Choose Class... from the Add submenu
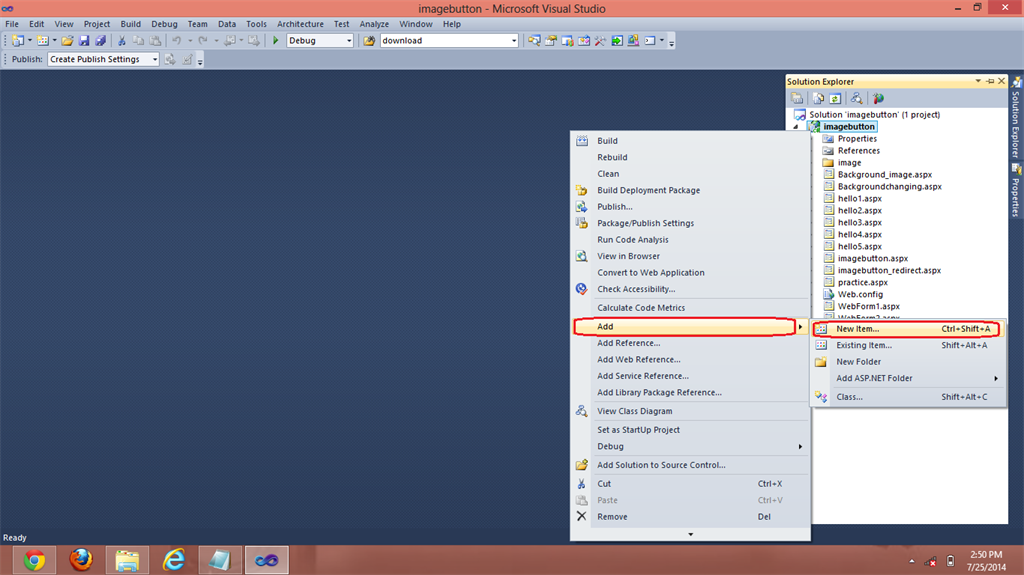 click(x=908, y=397)
